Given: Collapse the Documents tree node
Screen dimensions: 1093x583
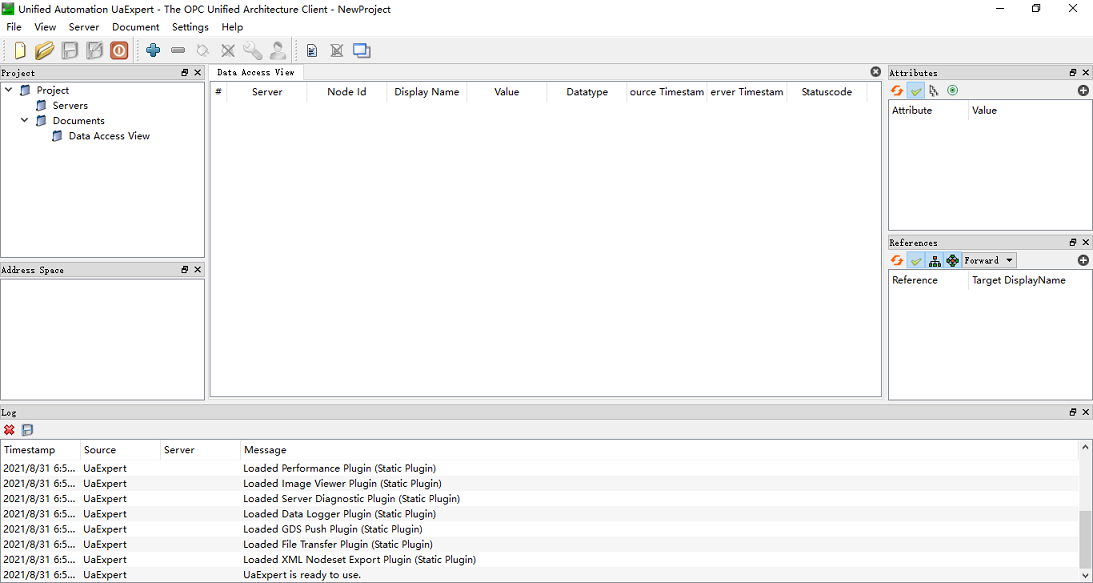Looking at the screenshot, I should 25,121.
